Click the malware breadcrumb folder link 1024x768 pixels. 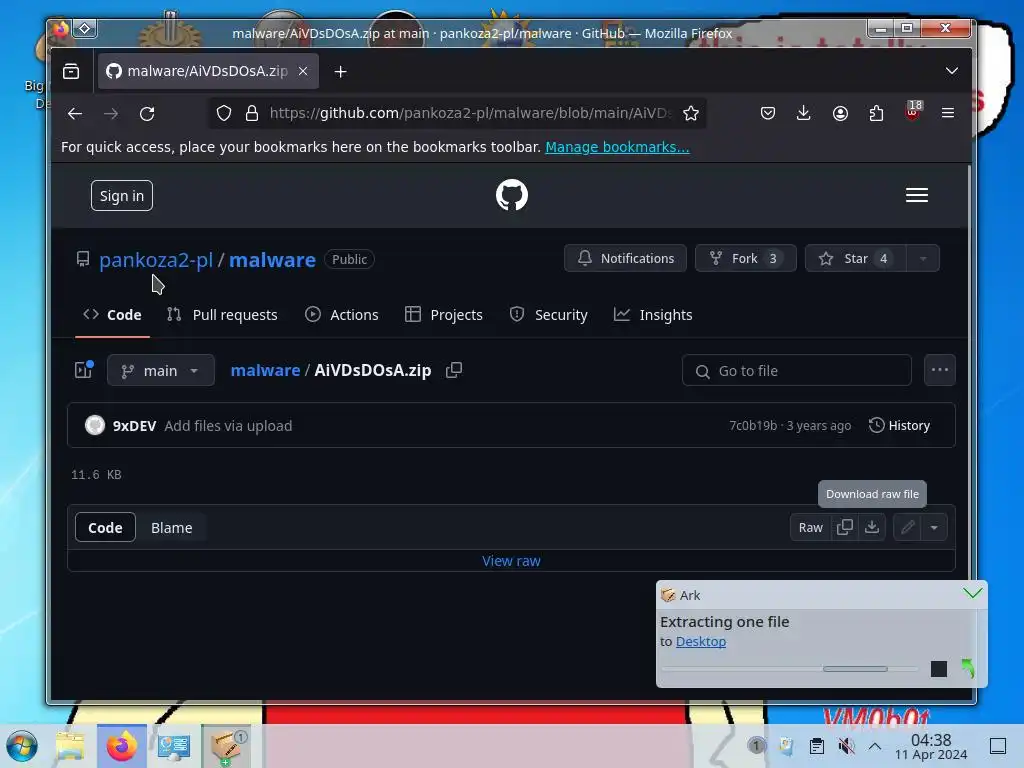coord(265,370)
